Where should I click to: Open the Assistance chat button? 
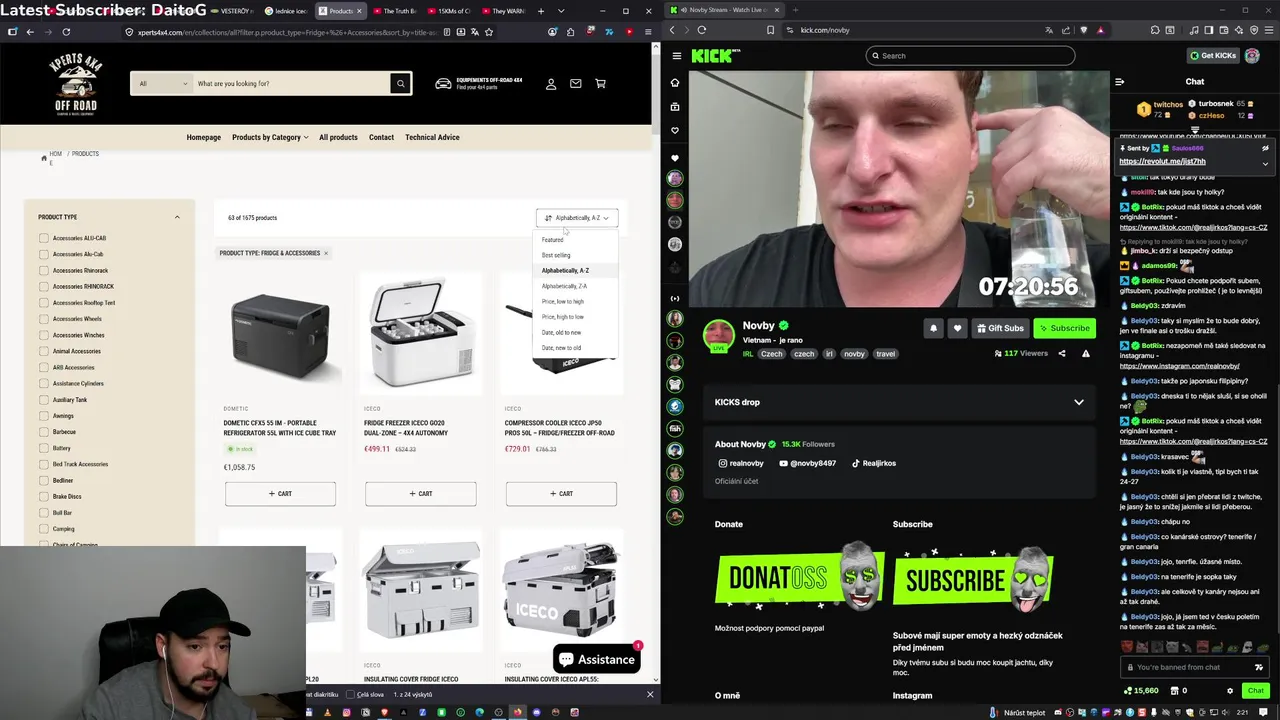pos(597,659)
